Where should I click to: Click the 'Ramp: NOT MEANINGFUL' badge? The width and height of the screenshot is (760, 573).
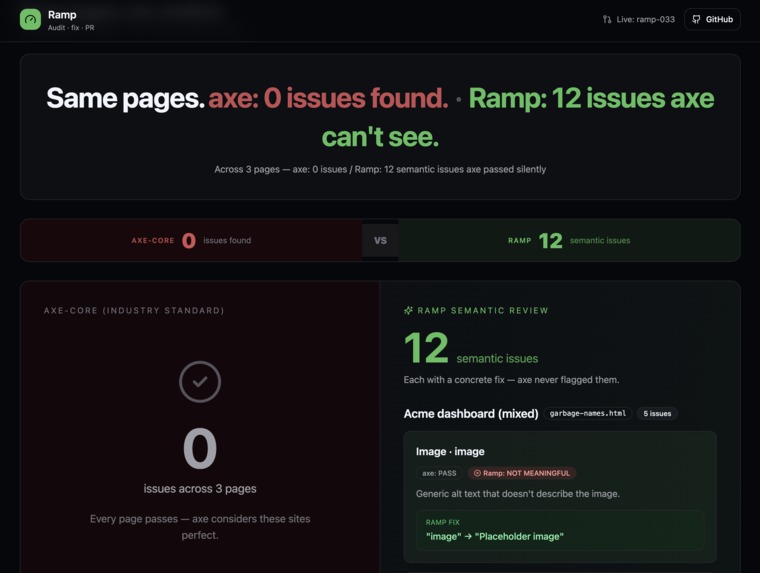click(522, 473)
